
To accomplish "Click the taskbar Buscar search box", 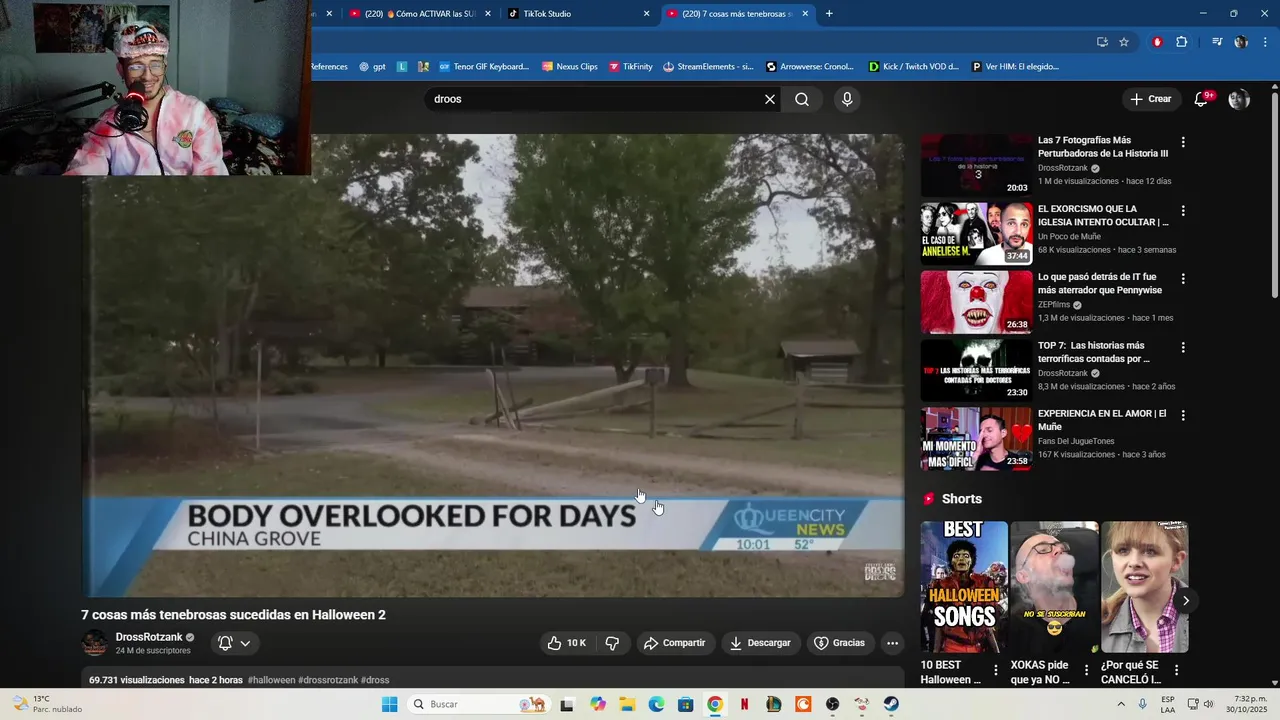I will [478, 704].
